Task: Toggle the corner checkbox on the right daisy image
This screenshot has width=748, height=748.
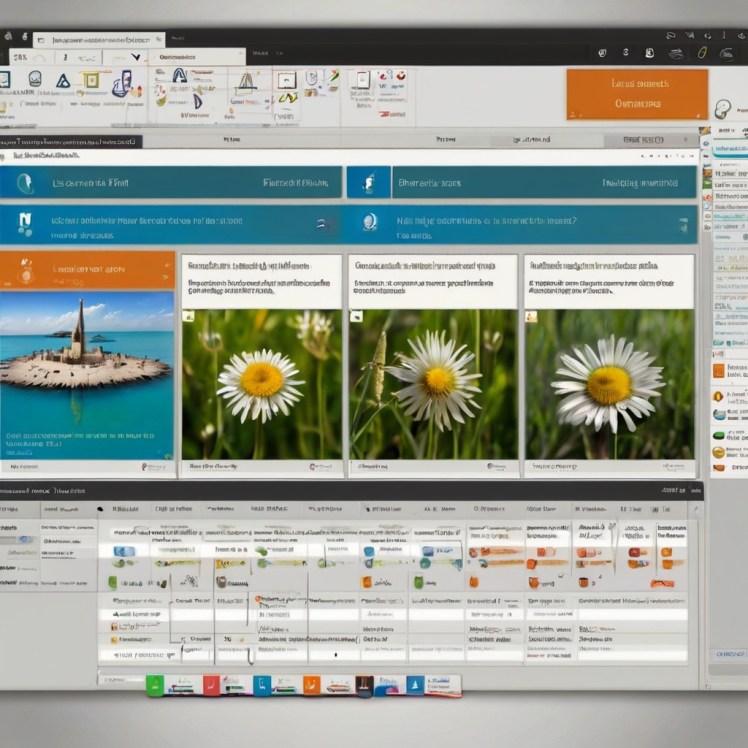Action: click(x=531, y=317)
